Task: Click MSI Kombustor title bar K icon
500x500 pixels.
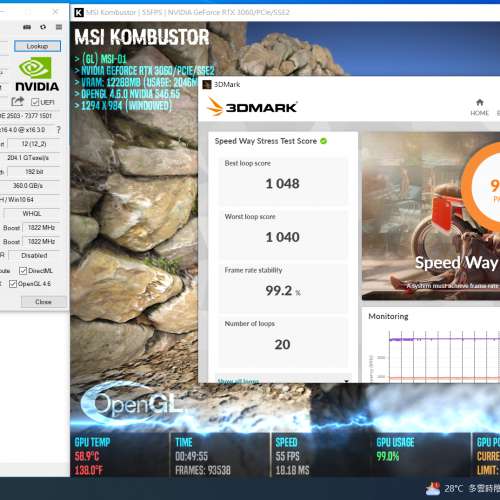Action: coord(79,13)
